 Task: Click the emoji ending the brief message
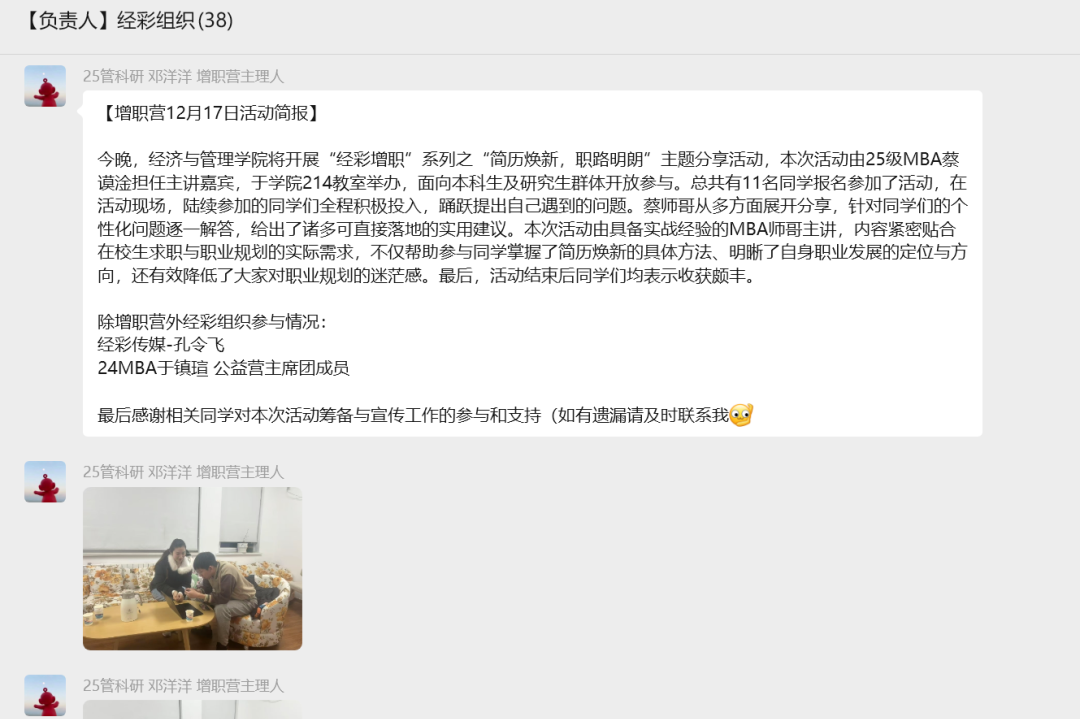tap(741, 415)
